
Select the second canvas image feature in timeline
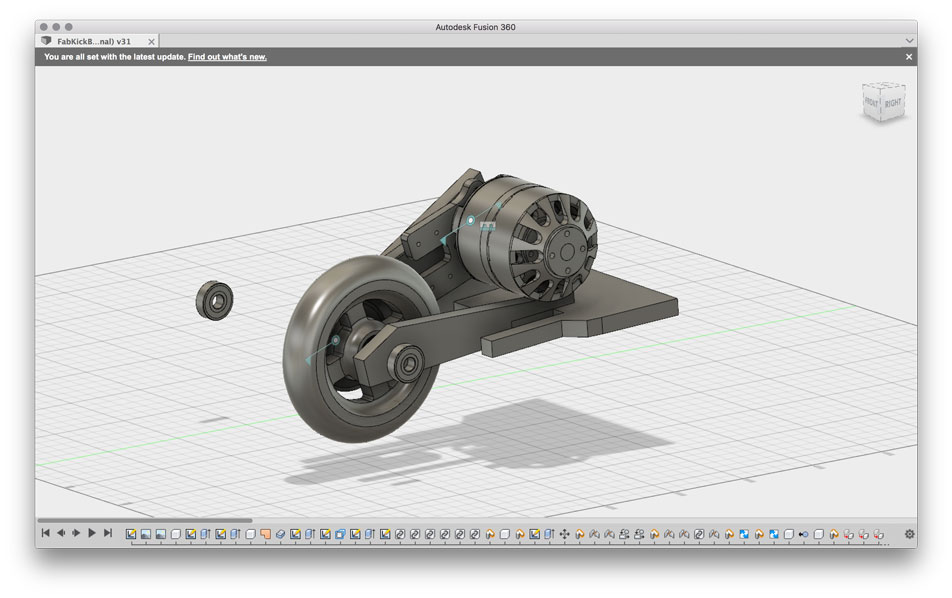[161, 534]
